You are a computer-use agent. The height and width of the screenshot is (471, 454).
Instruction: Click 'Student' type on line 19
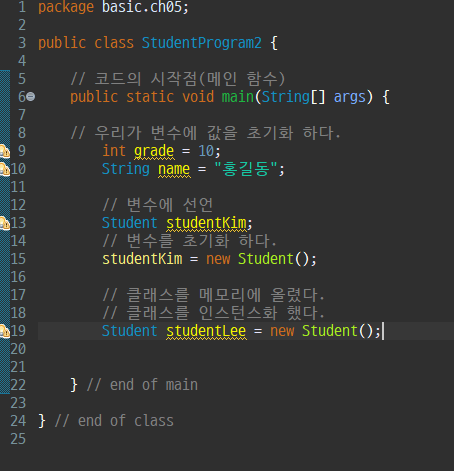pos(130,331)
